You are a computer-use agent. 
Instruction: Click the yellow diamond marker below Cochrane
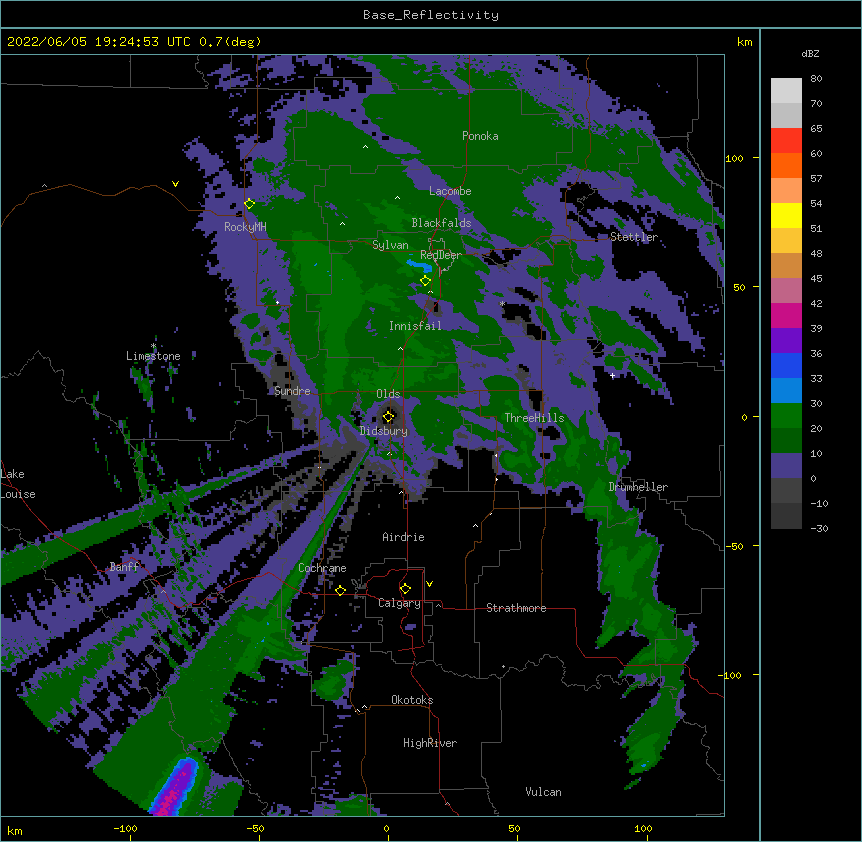point(340,590)
